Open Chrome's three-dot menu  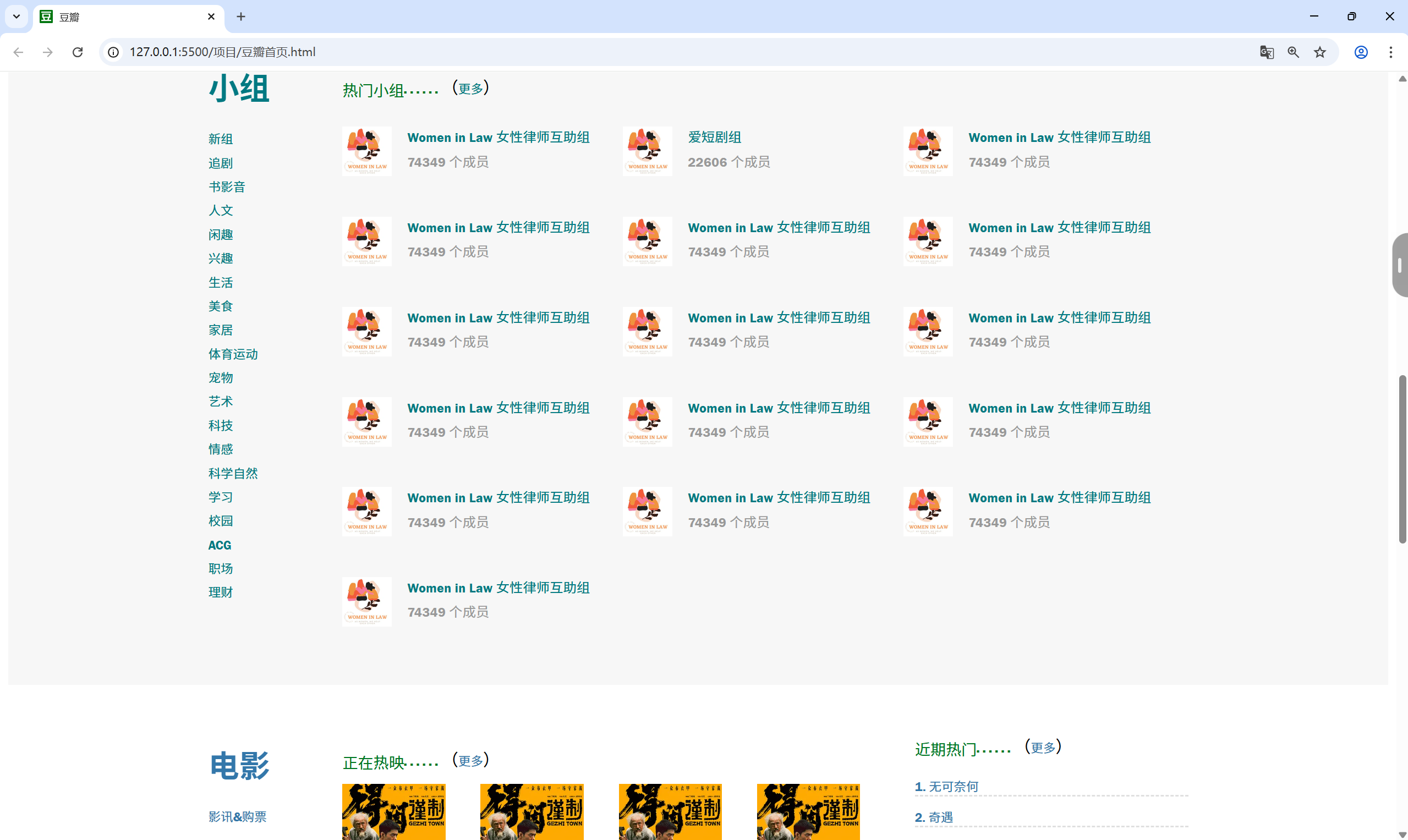(1390, 52)
